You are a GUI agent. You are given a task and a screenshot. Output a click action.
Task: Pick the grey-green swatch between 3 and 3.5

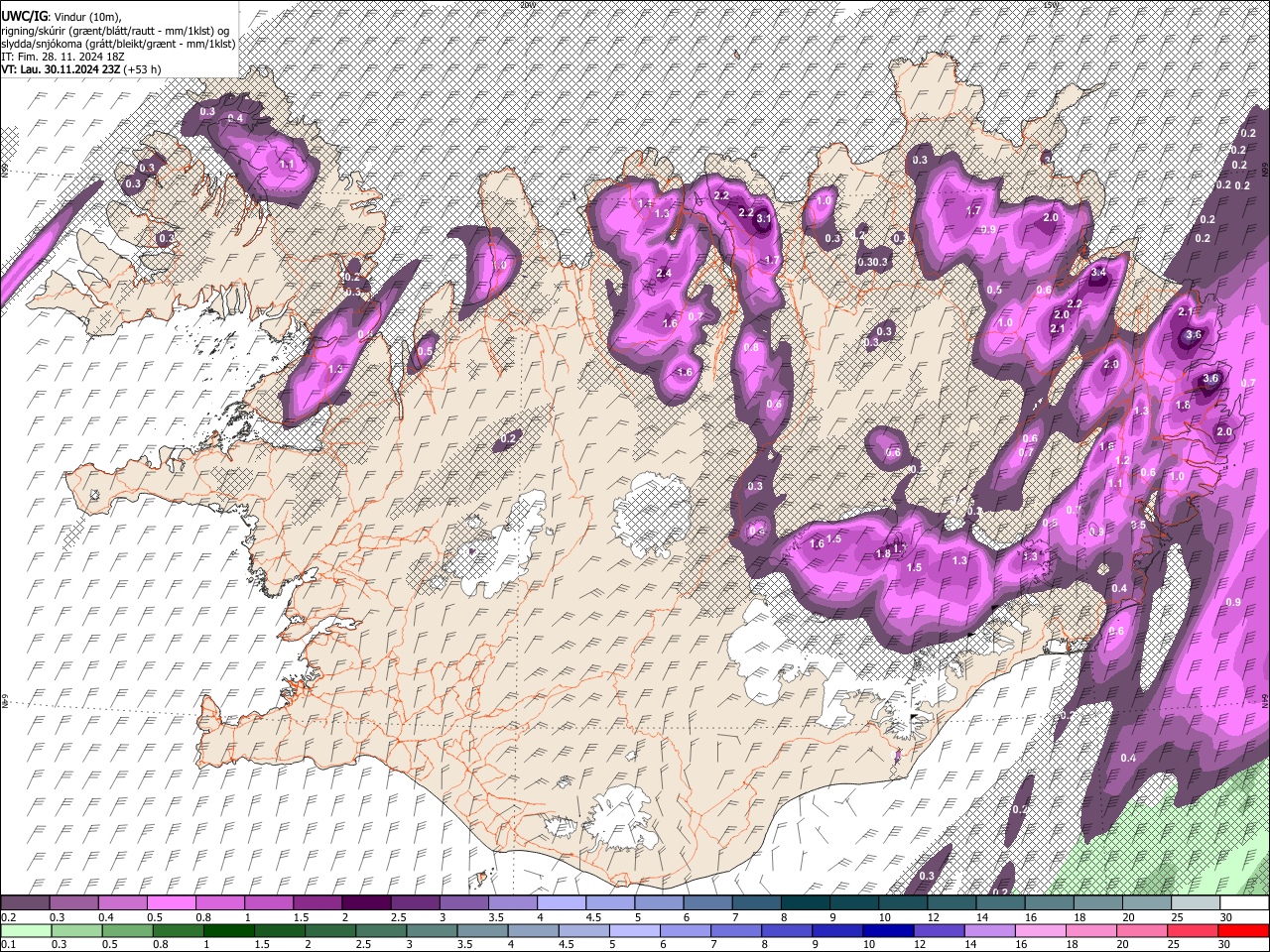(x=432, y=930)
